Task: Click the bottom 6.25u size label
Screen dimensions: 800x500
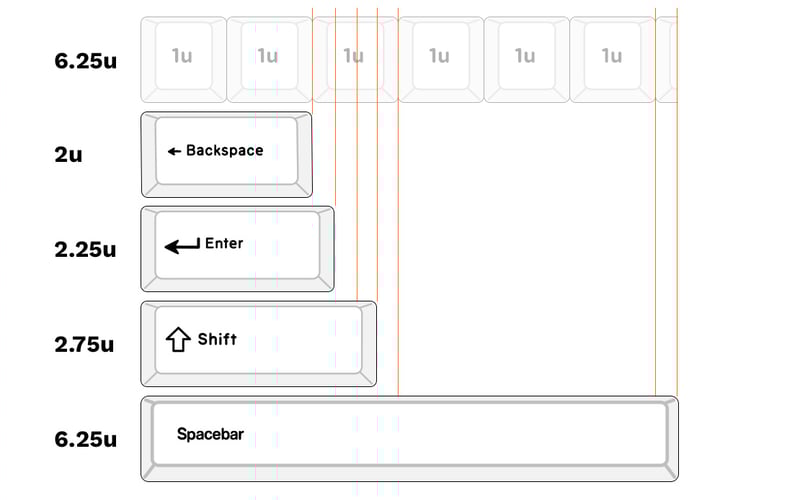Action: click(85, 439)
